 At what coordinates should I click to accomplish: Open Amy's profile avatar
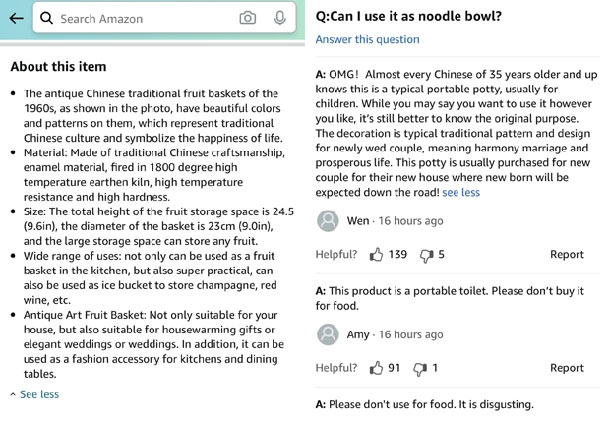[x=327, y=334]
